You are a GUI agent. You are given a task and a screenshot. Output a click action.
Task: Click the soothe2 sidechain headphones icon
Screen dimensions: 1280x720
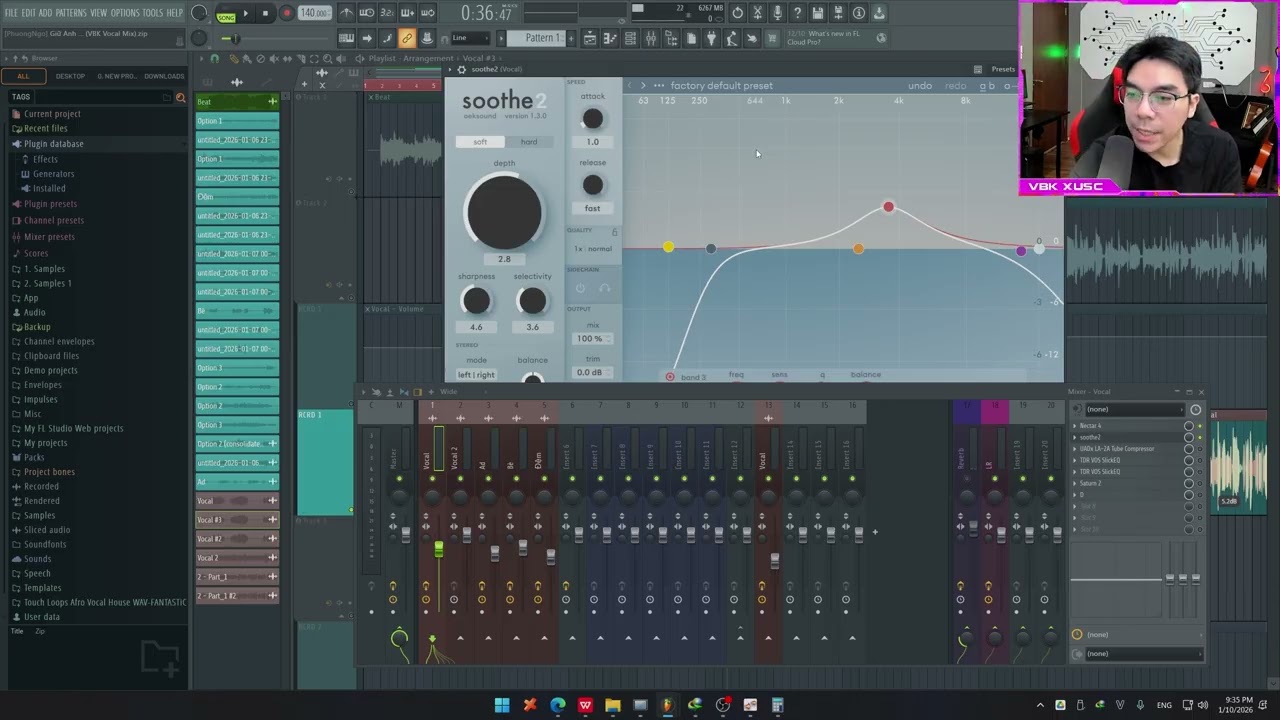click(604, 288)
